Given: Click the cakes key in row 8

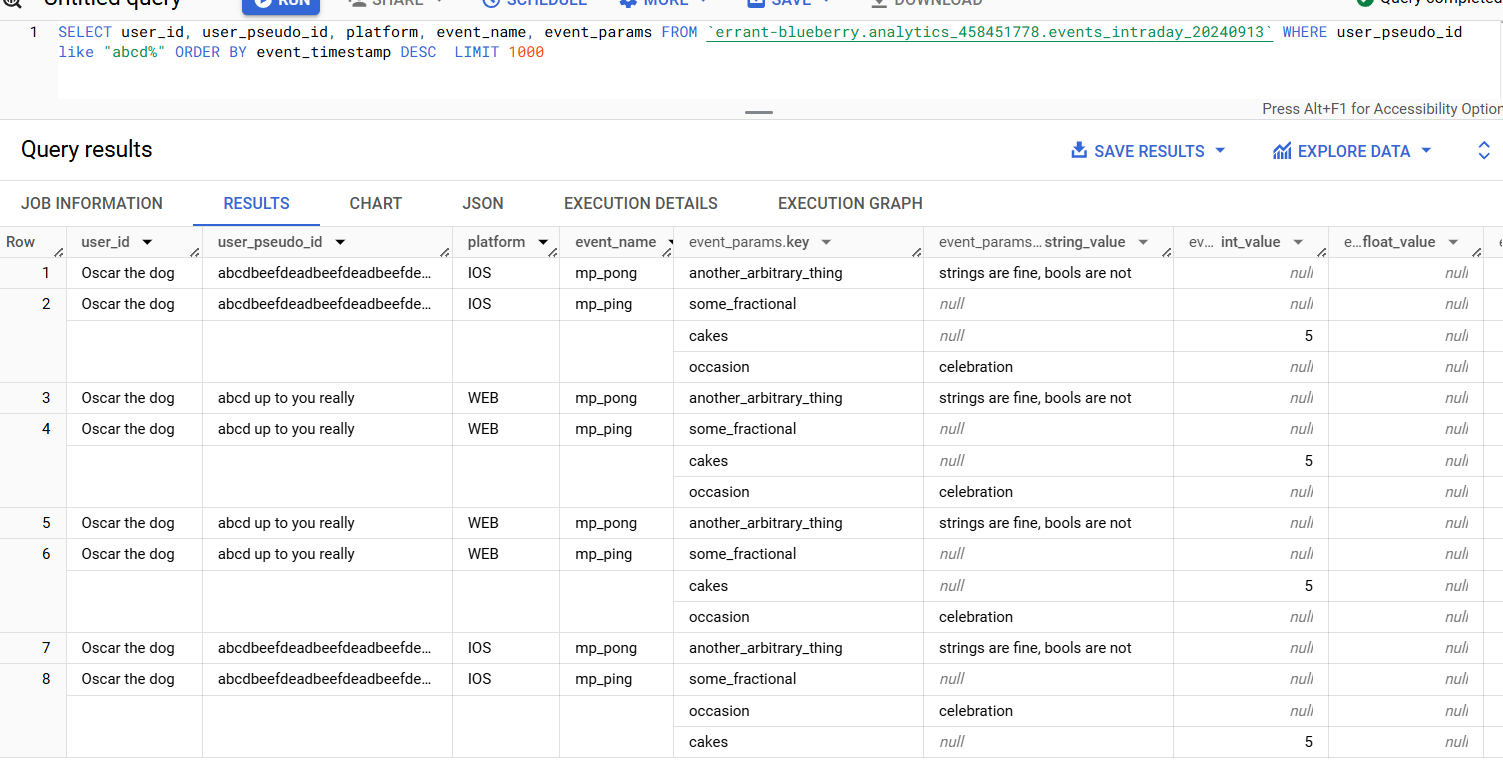Looking at the screenshot, I should click(x=708, y=742).
